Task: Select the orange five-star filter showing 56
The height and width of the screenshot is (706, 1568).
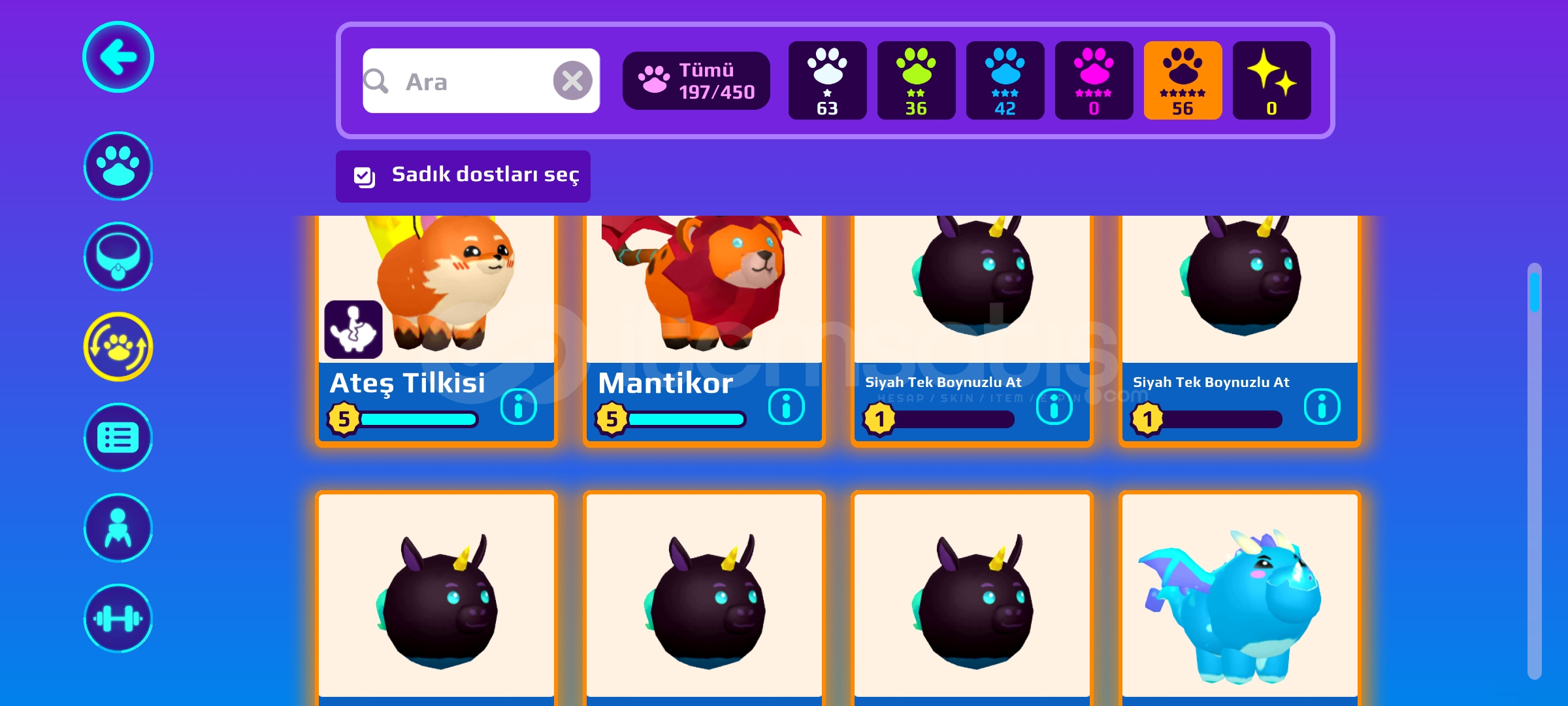Action: pos(1183,80)
